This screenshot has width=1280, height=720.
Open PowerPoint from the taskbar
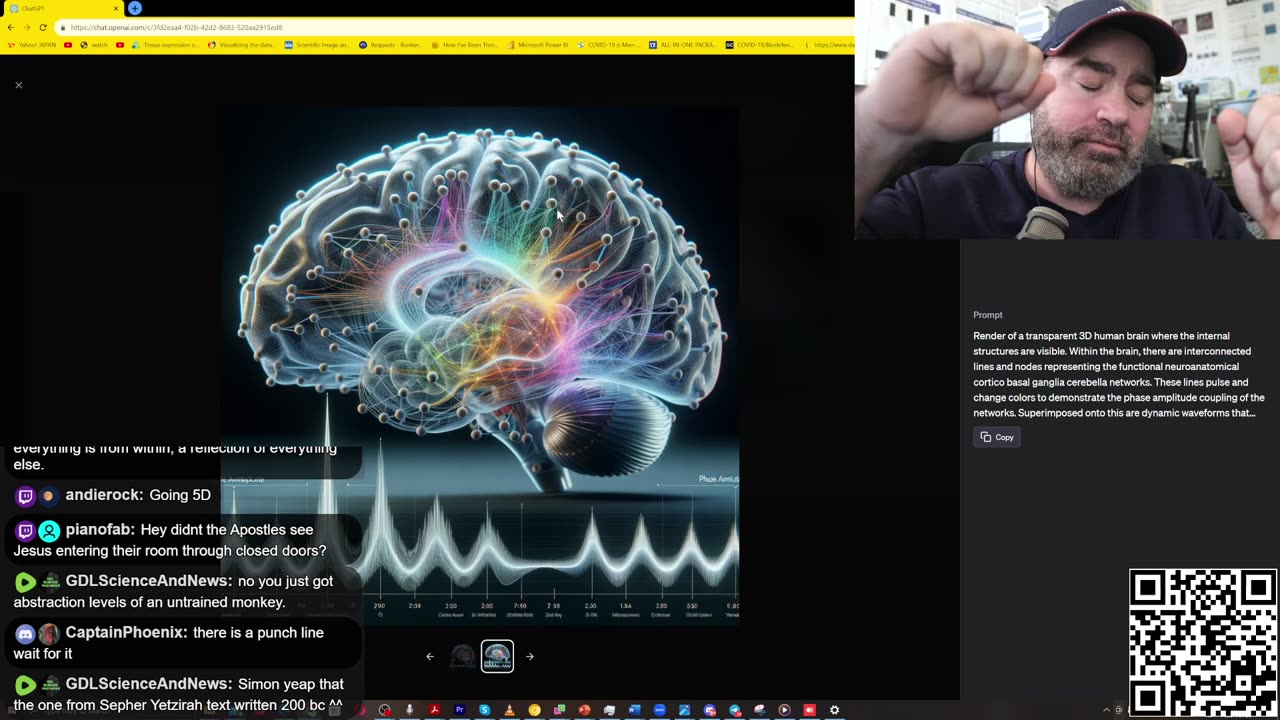(584, 710)
